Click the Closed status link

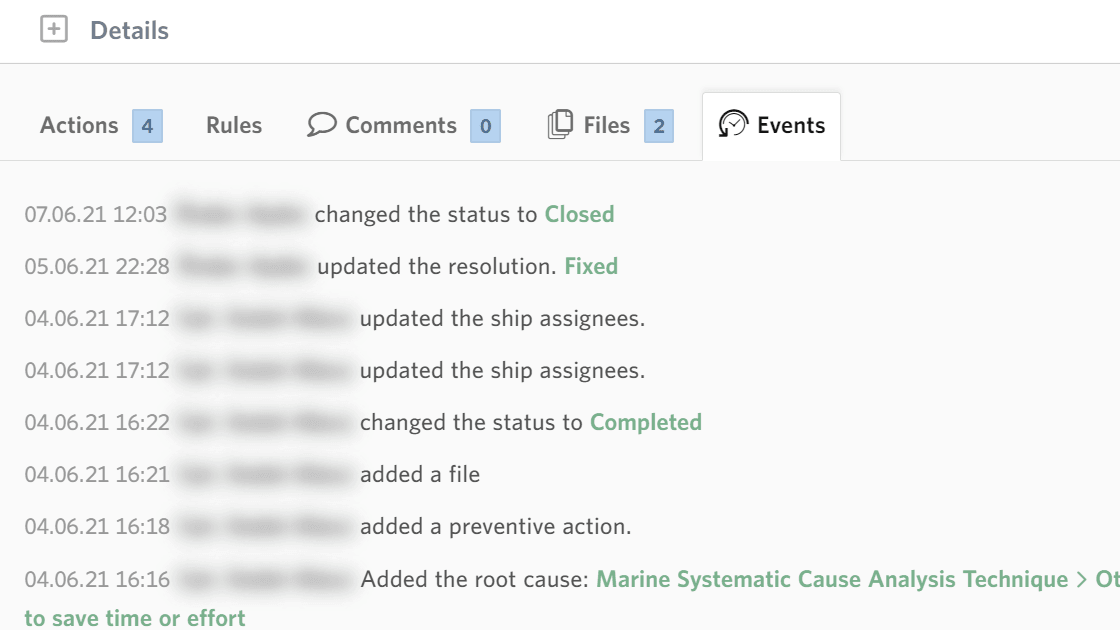(x=580, y=214)
